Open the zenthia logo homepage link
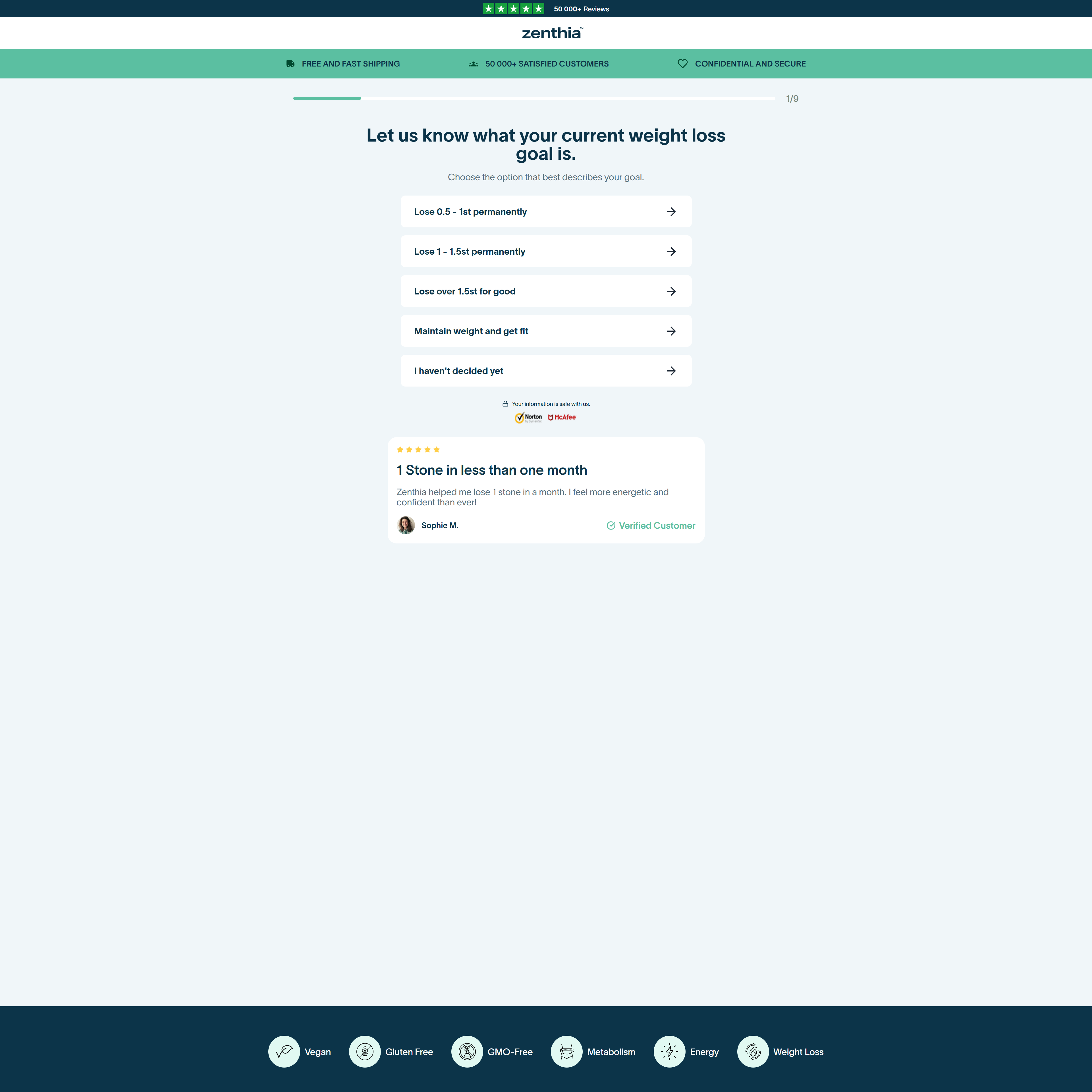Image resolution: width=1092 pixels, height=1092 pixels. point(551,33)
